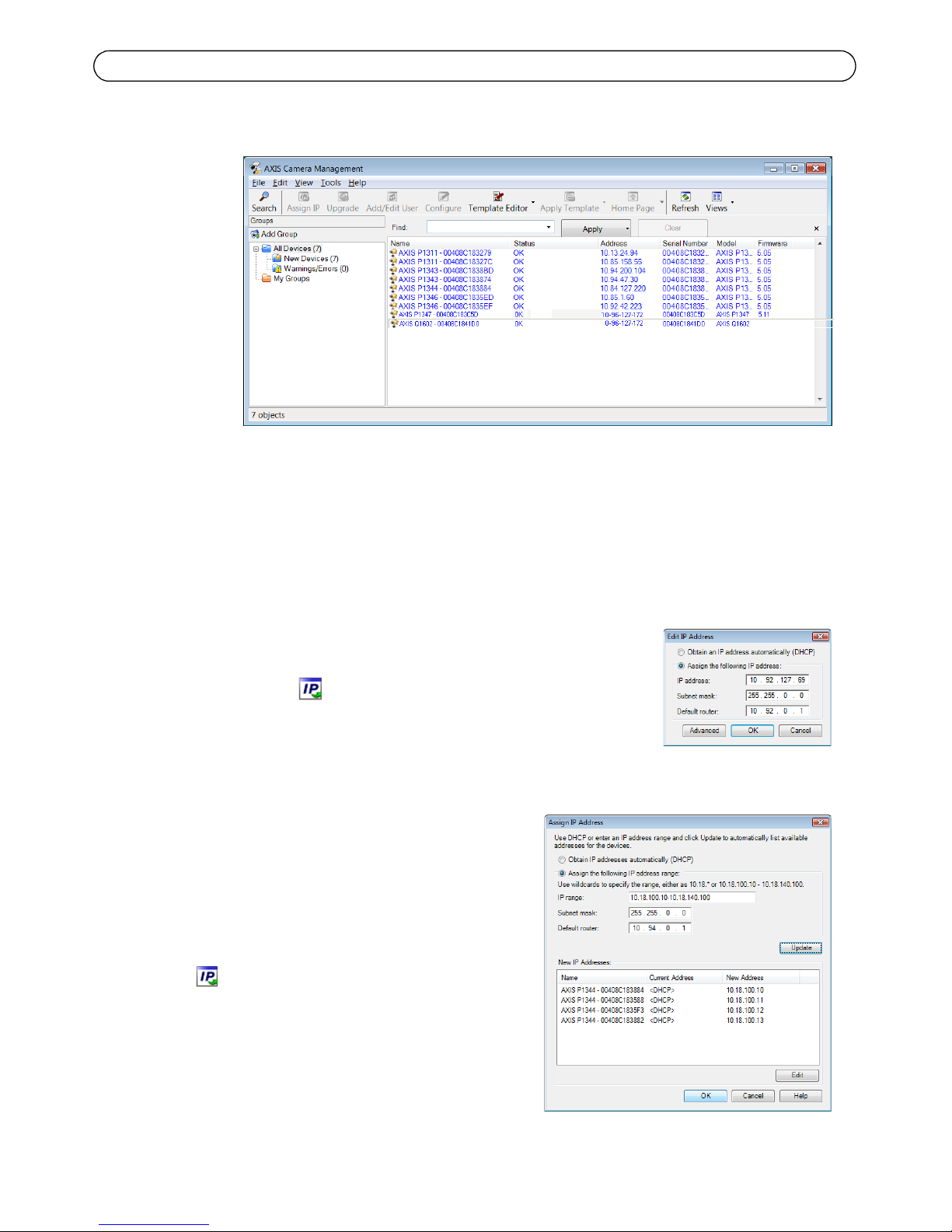
Task: Click the Update button in Assign IP Address
Action: pyautogui.click(x=800, y=948)
